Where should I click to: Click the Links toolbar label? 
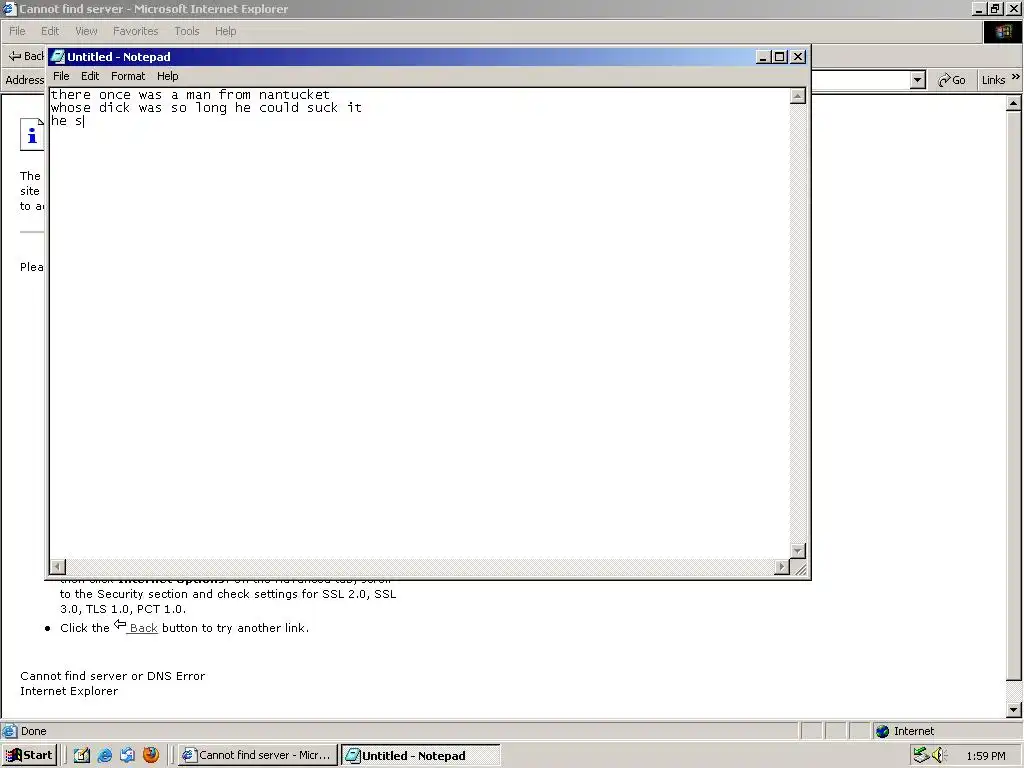click(x=993, y=80)
